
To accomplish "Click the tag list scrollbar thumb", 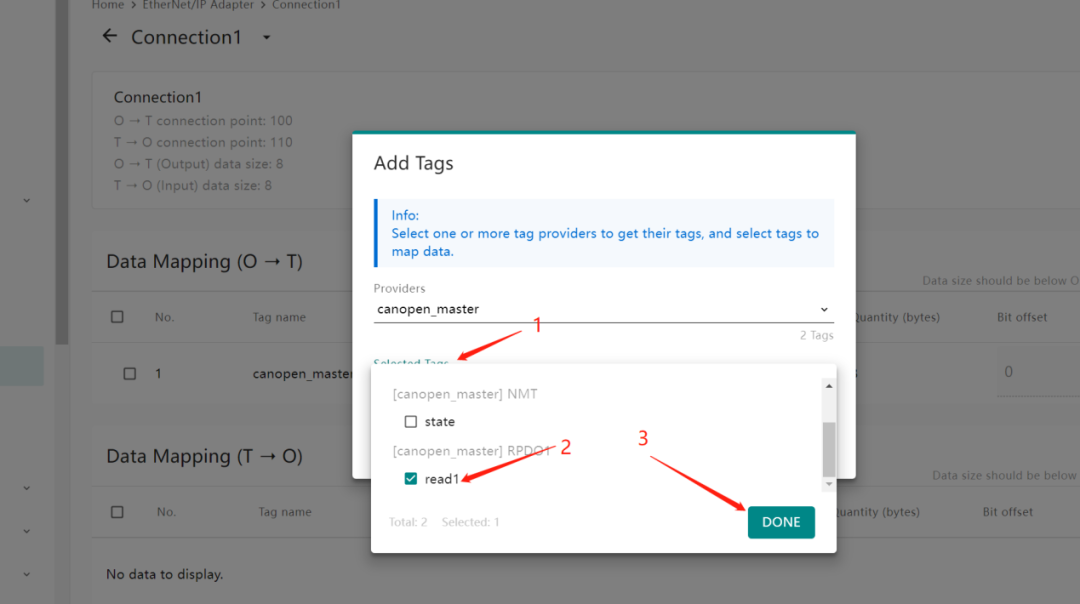I will [x=828, y=448].
